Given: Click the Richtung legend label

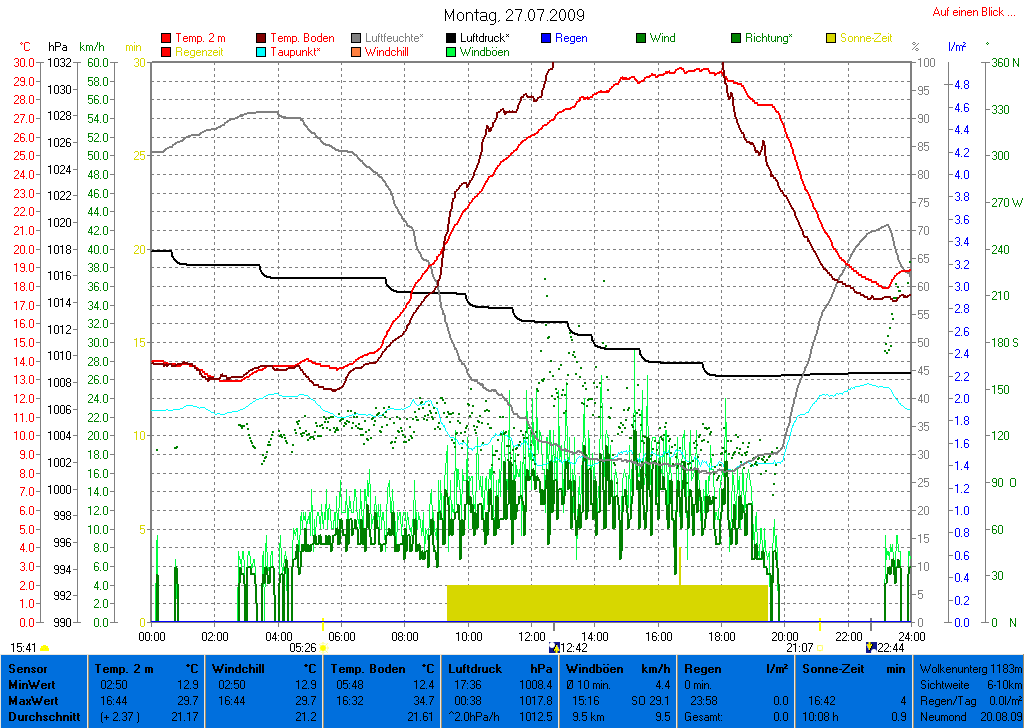Looking at the screenshot, I should 768,38.
